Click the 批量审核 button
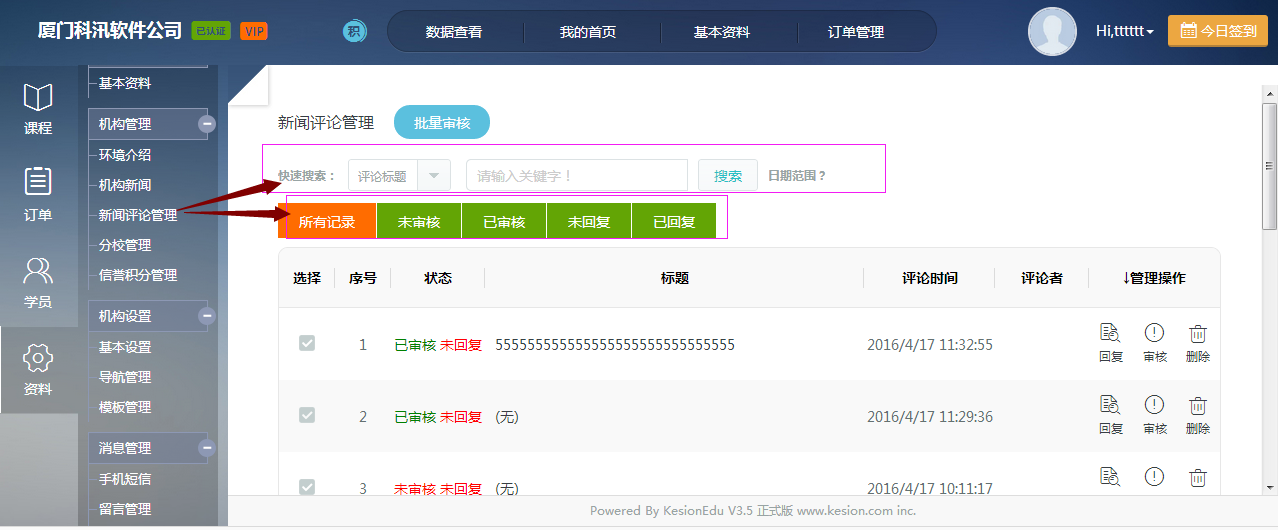 point(442,123)
